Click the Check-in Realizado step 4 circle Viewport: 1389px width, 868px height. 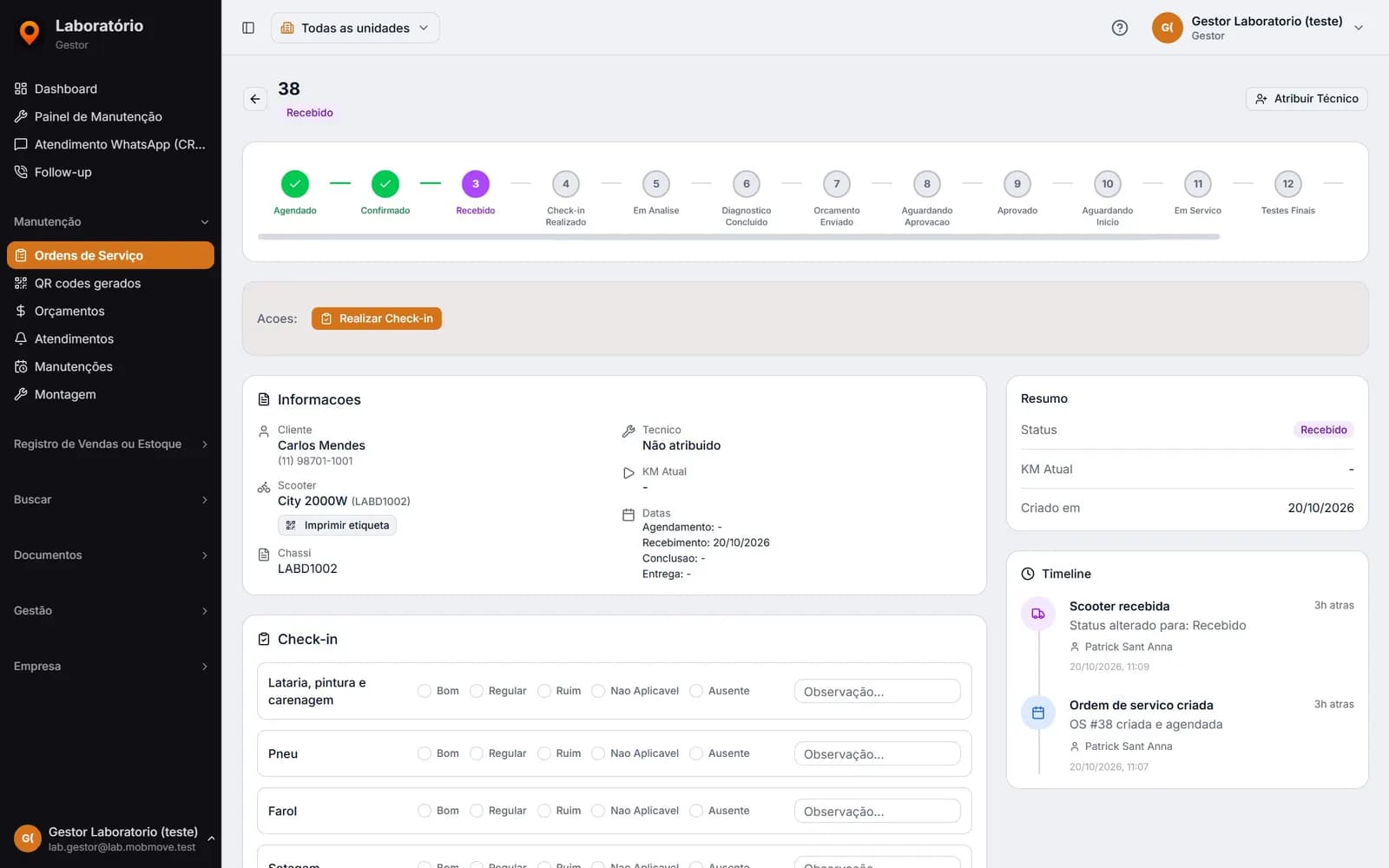click(x=566, y=184)
